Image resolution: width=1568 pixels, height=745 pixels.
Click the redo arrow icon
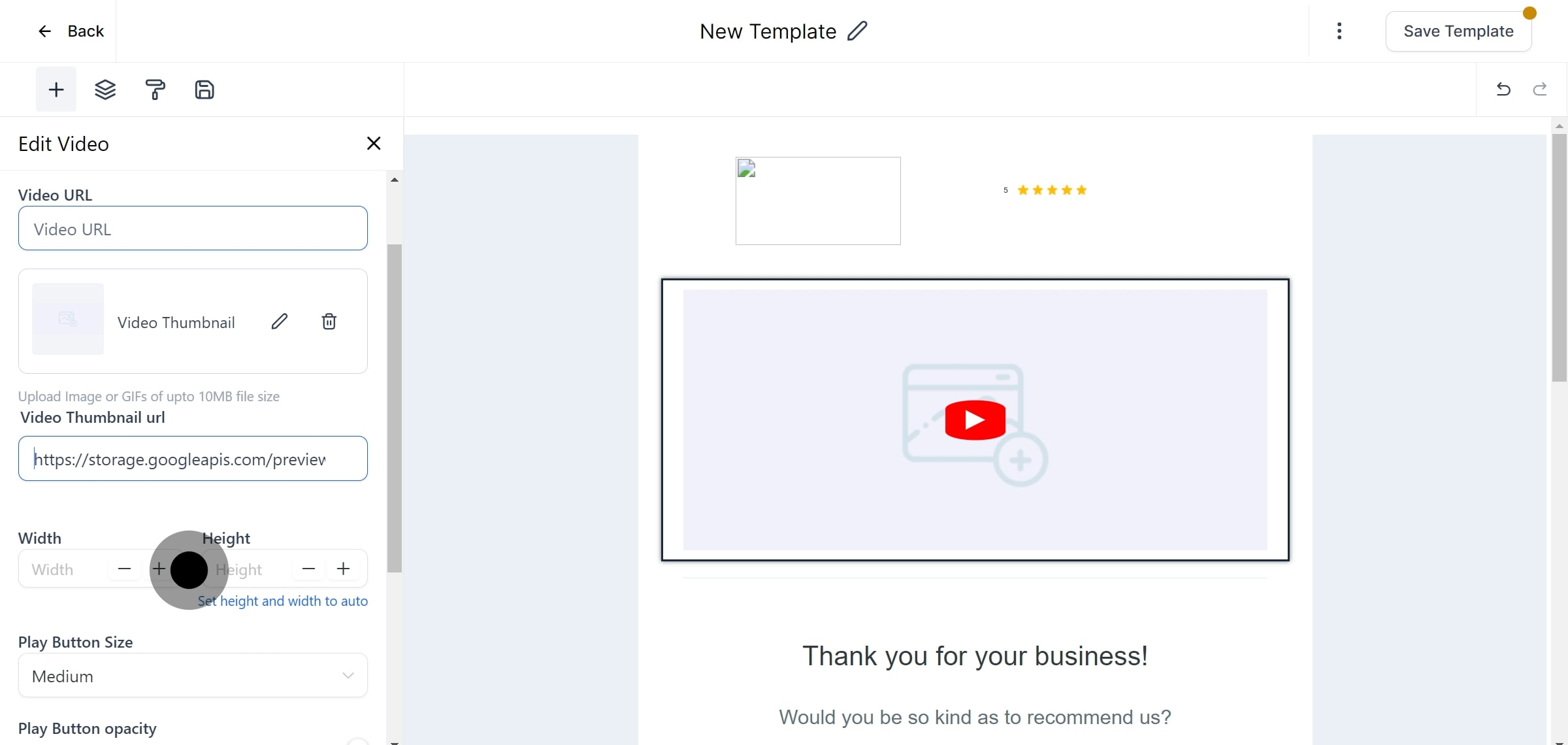[1540, 90]
